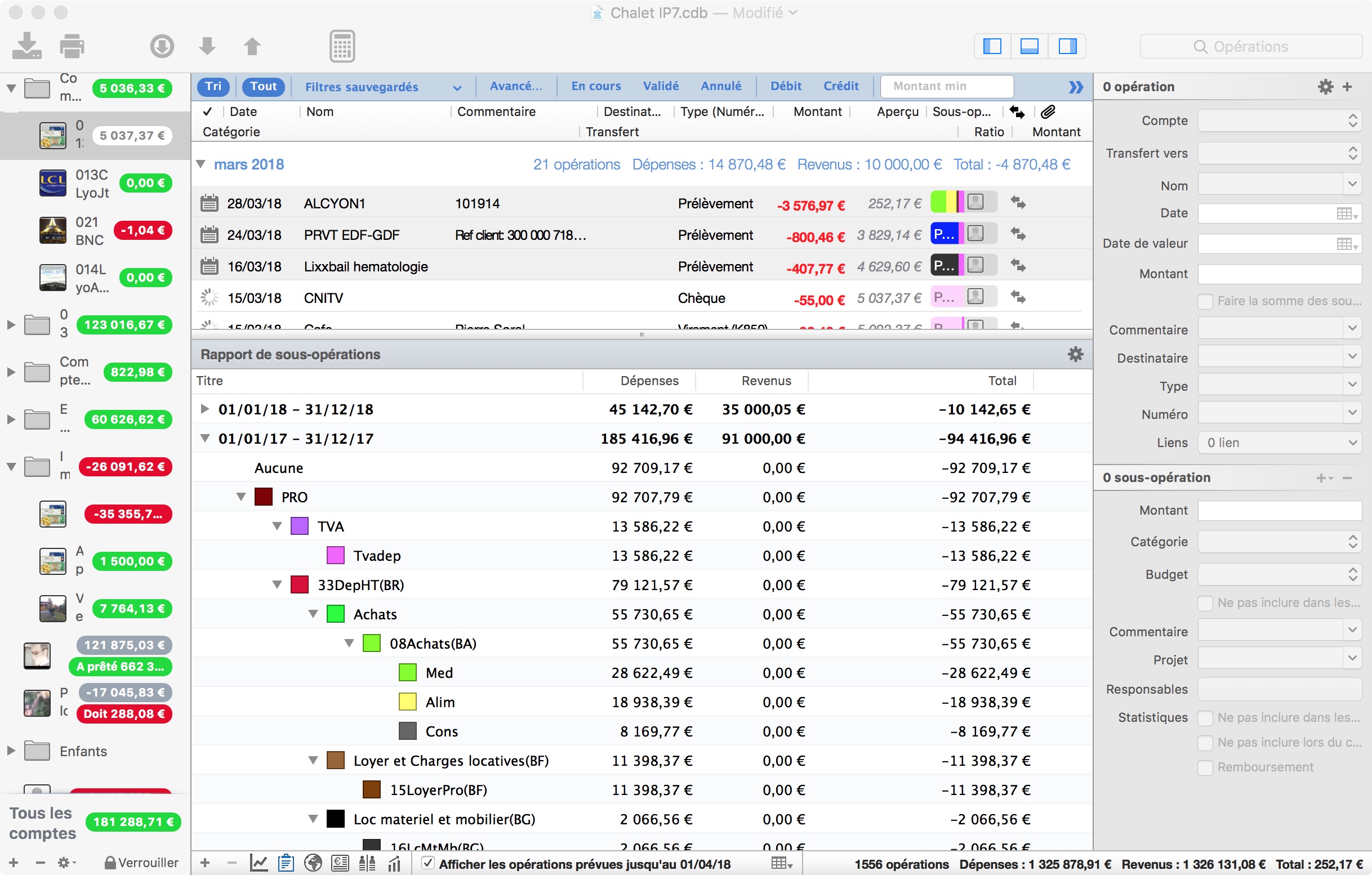Click the circled download arrow toolbar icon
Viewport: 1372px width, 875px height.
(x=162, y=46)
